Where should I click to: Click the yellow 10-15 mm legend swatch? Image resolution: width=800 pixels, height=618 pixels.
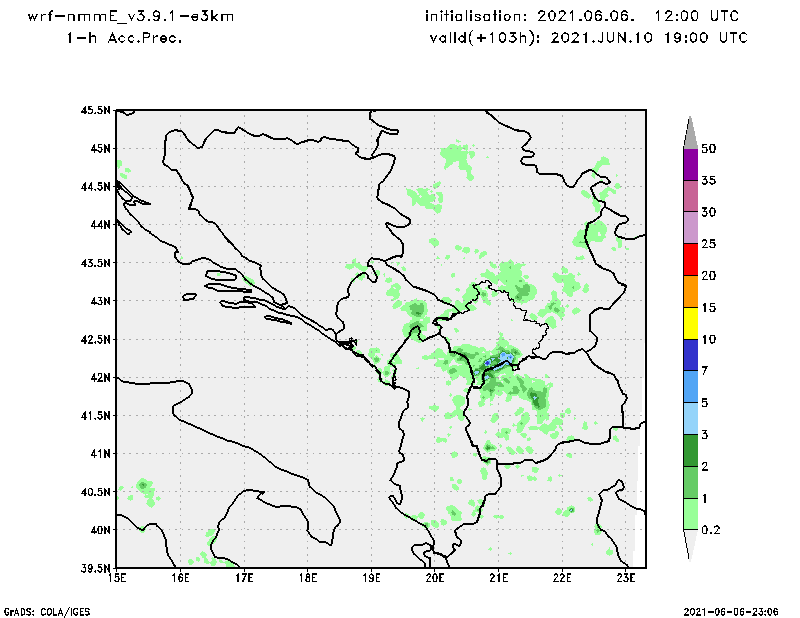[690, 323]
